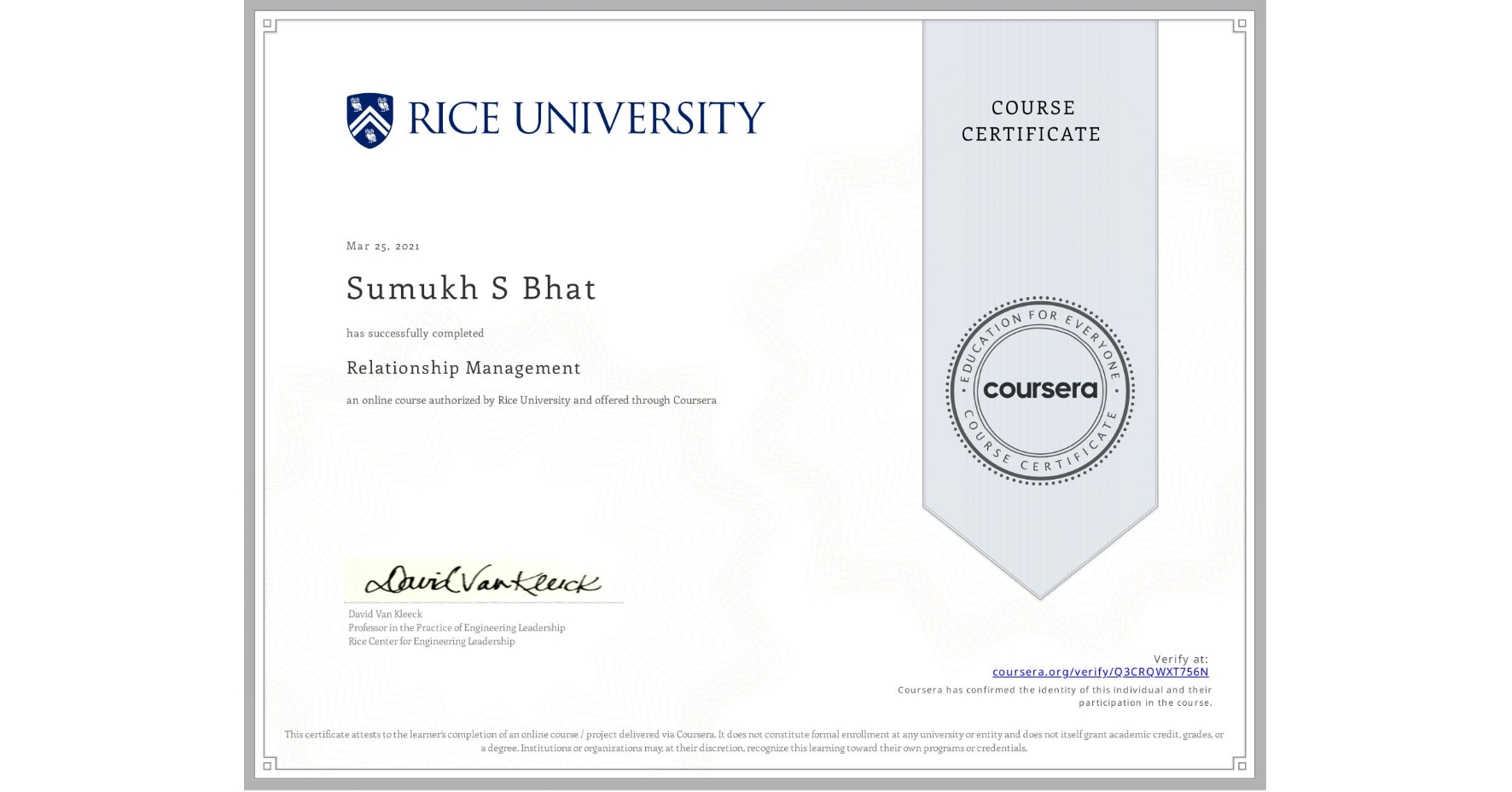
Task: Click the Relationship Management course title
Action: 463,368
